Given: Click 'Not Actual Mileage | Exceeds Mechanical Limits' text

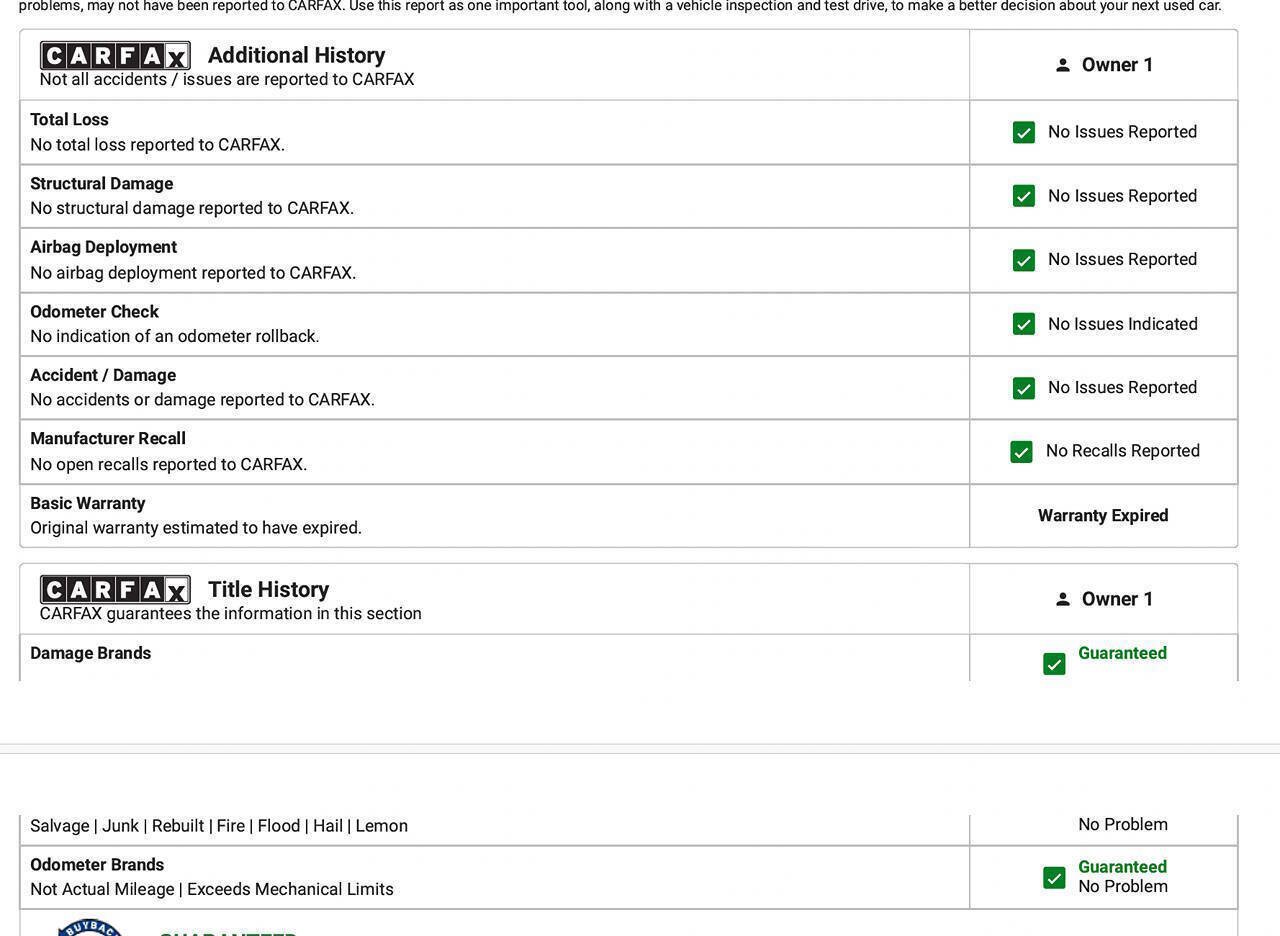Looking at the screenshot, I should click(x=212, y=889).
